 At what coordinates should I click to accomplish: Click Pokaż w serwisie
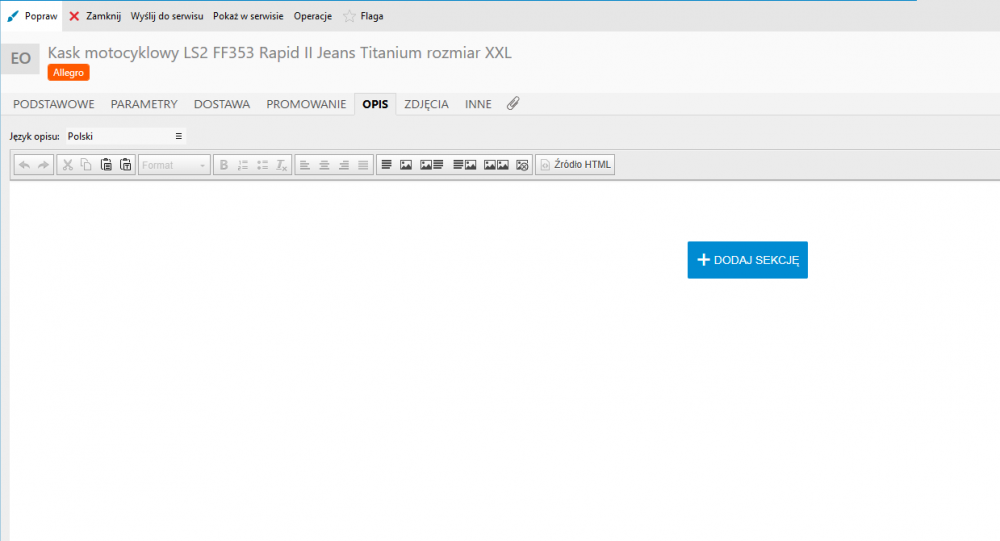click(x=248, y=17)
